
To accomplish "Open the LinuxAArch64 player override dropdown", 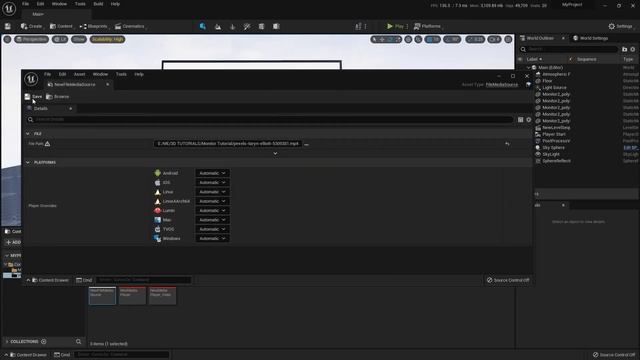I will [x=212, y=201].
